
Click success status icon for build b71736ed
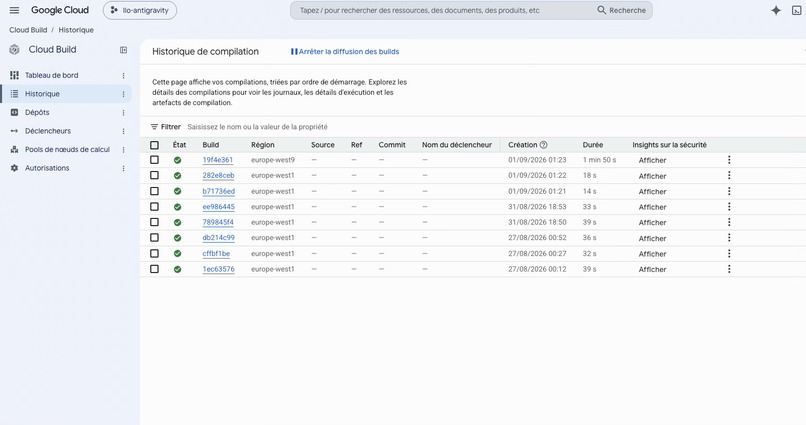click(177, 192)
